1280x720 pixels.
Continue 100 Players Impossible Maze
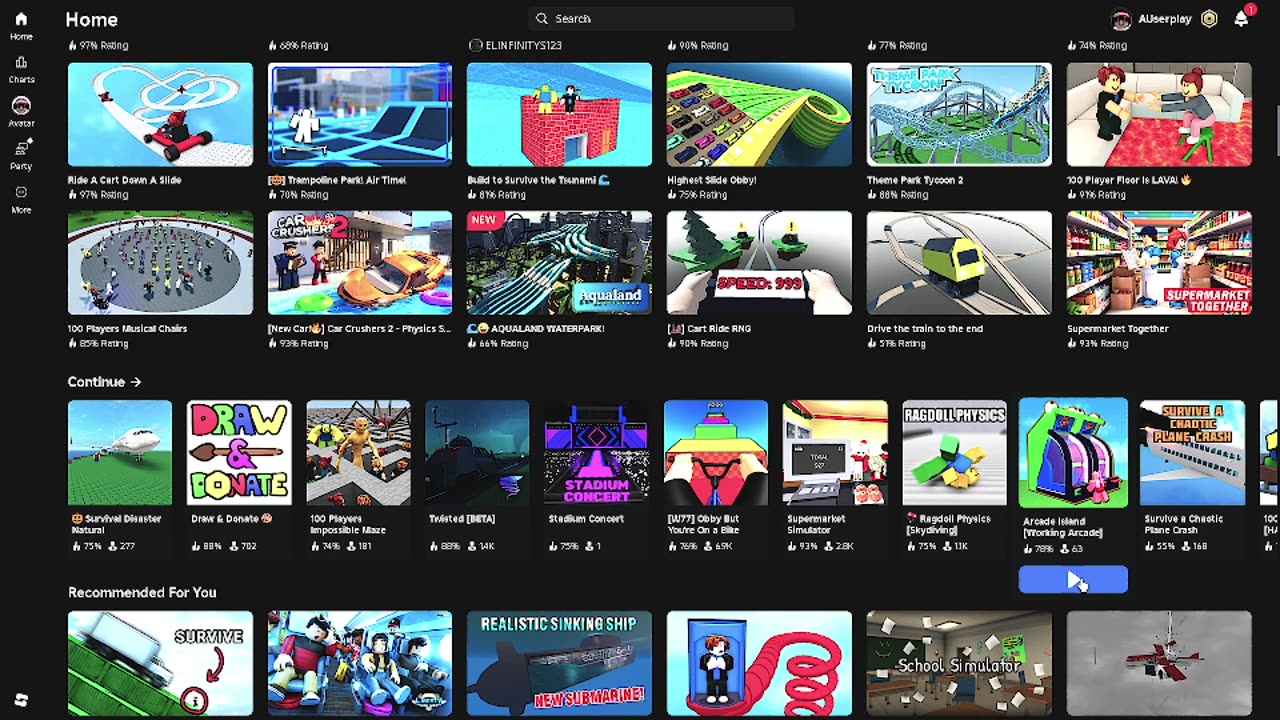coord(358,453)
